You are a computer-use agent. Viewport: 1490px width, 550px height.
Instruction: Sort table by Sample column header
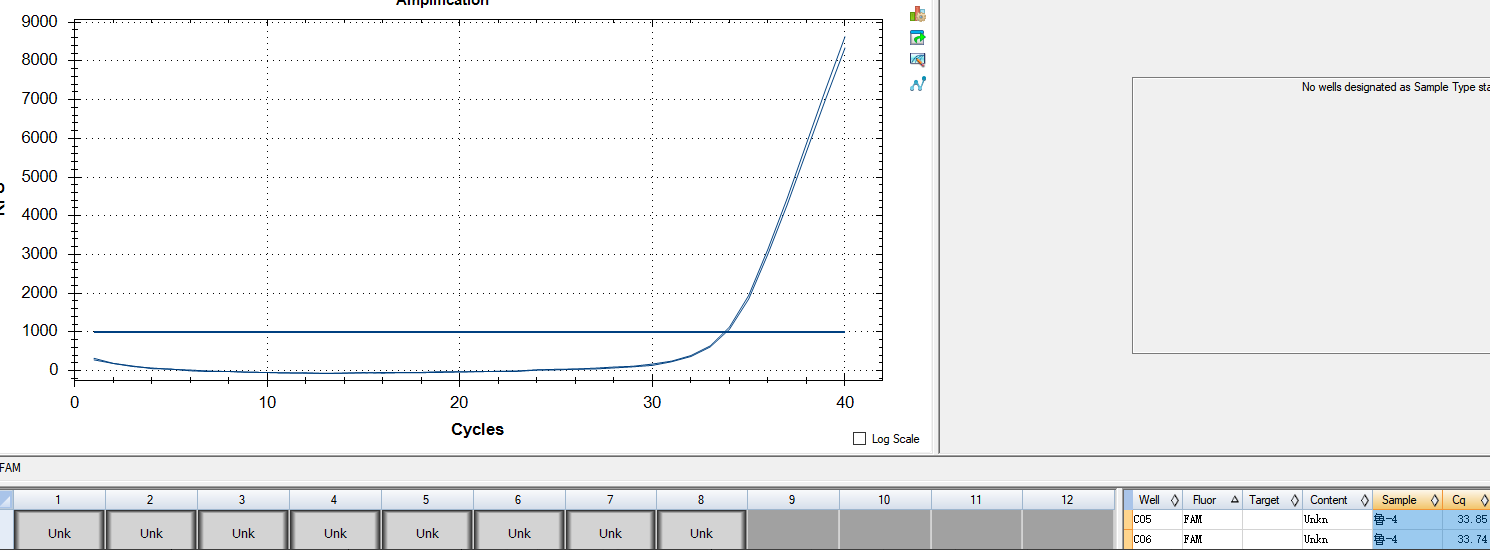(x=1407, y=500)
